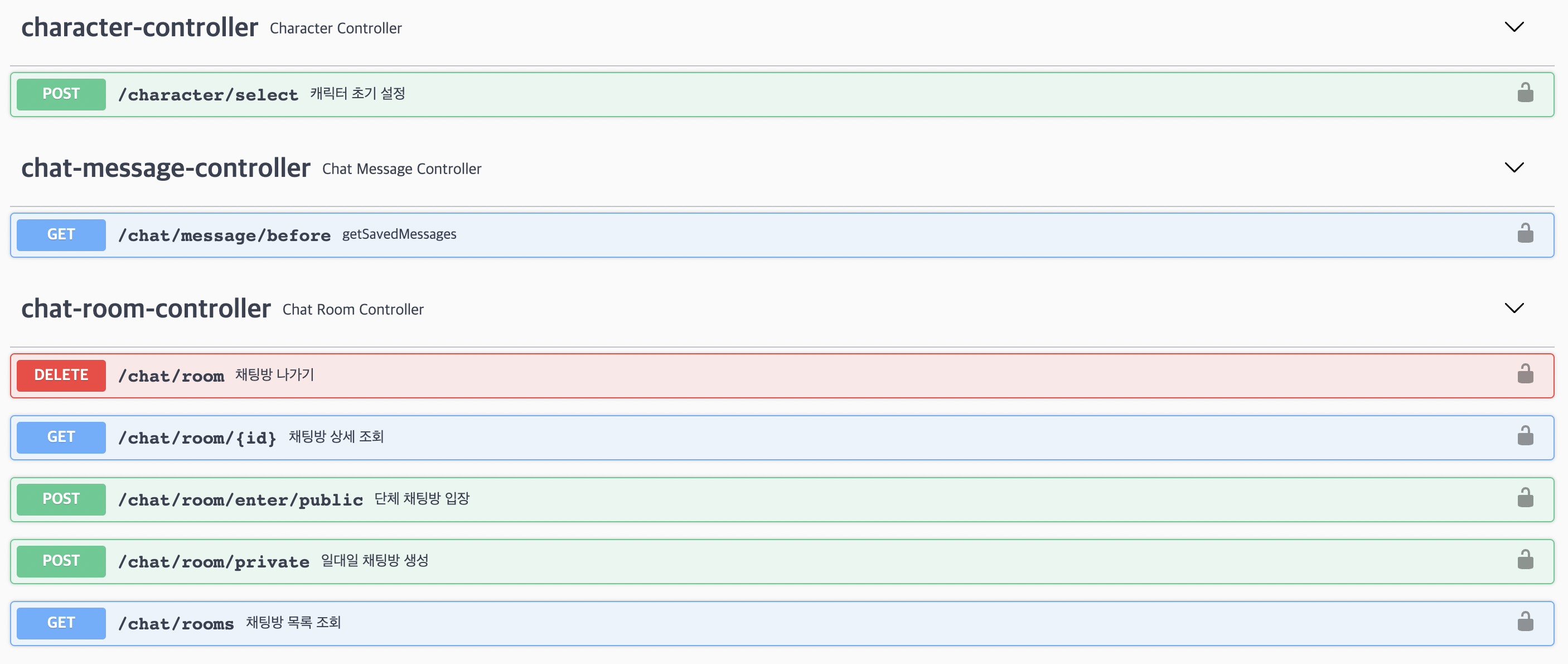
Task: Click the character-controller heading title
Action: click(139, 28)
